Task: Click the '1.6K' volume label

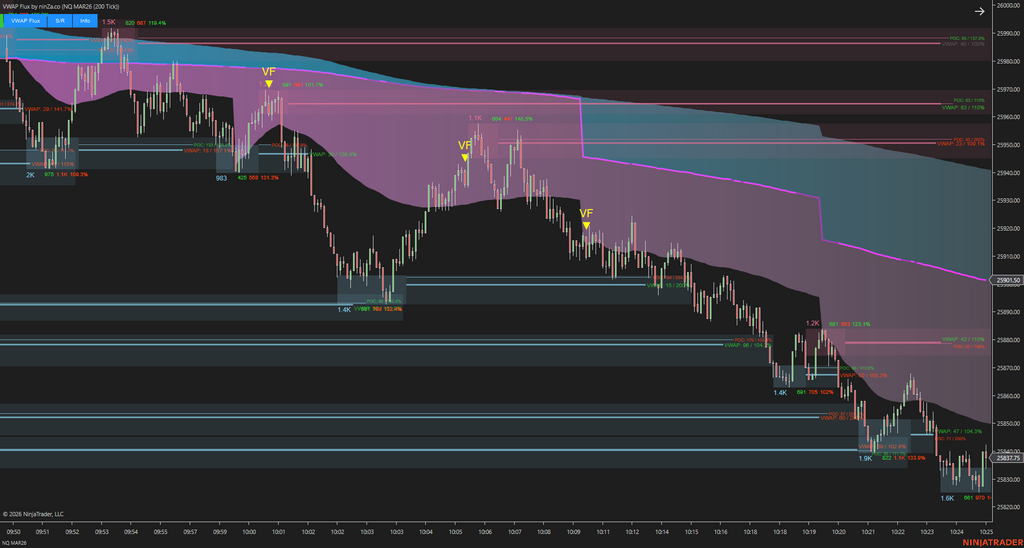Action: [947, 498]
